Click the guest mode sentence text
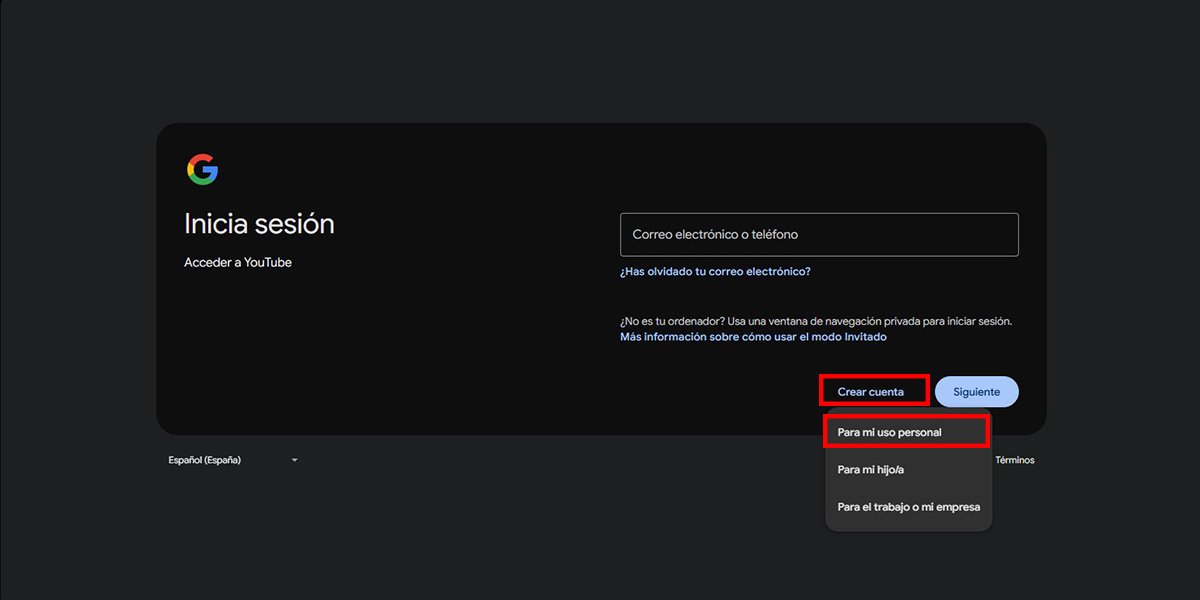Screen dimensions: 1200x600 tap(816, 321)
